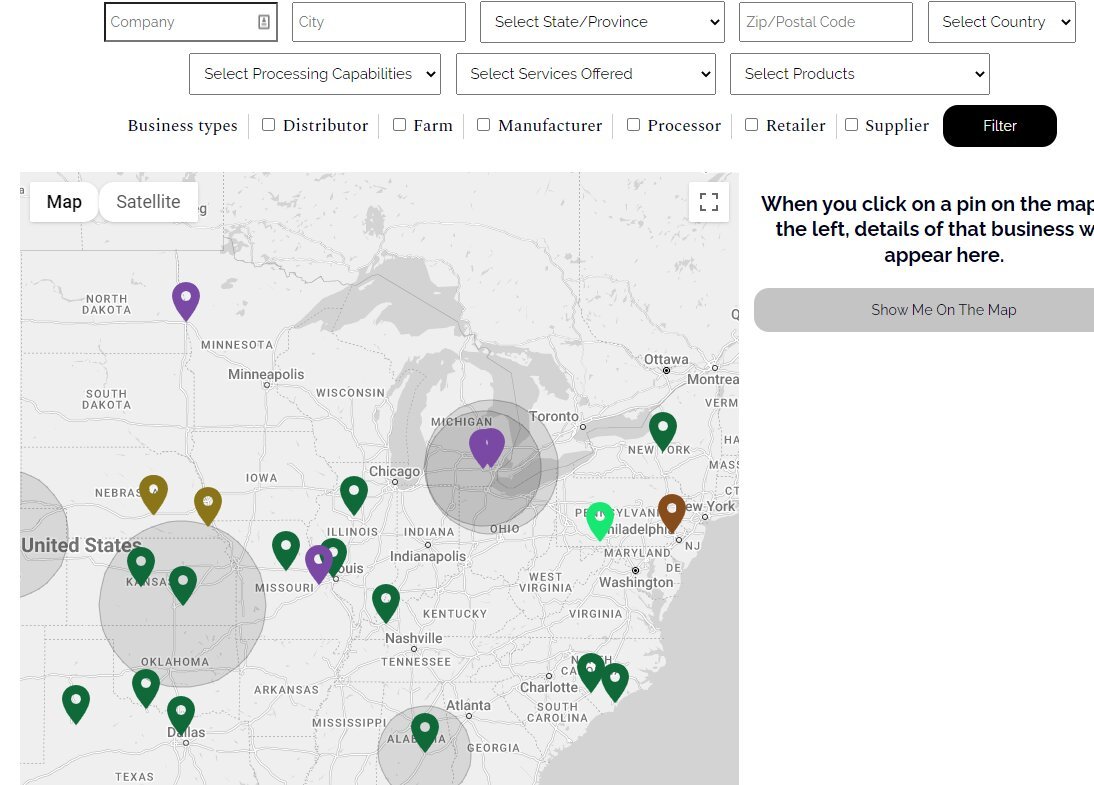Open the Select State/Province dropdown
Image resolution: width=1094 pixels, height=785 pixels.
(602, 22)
